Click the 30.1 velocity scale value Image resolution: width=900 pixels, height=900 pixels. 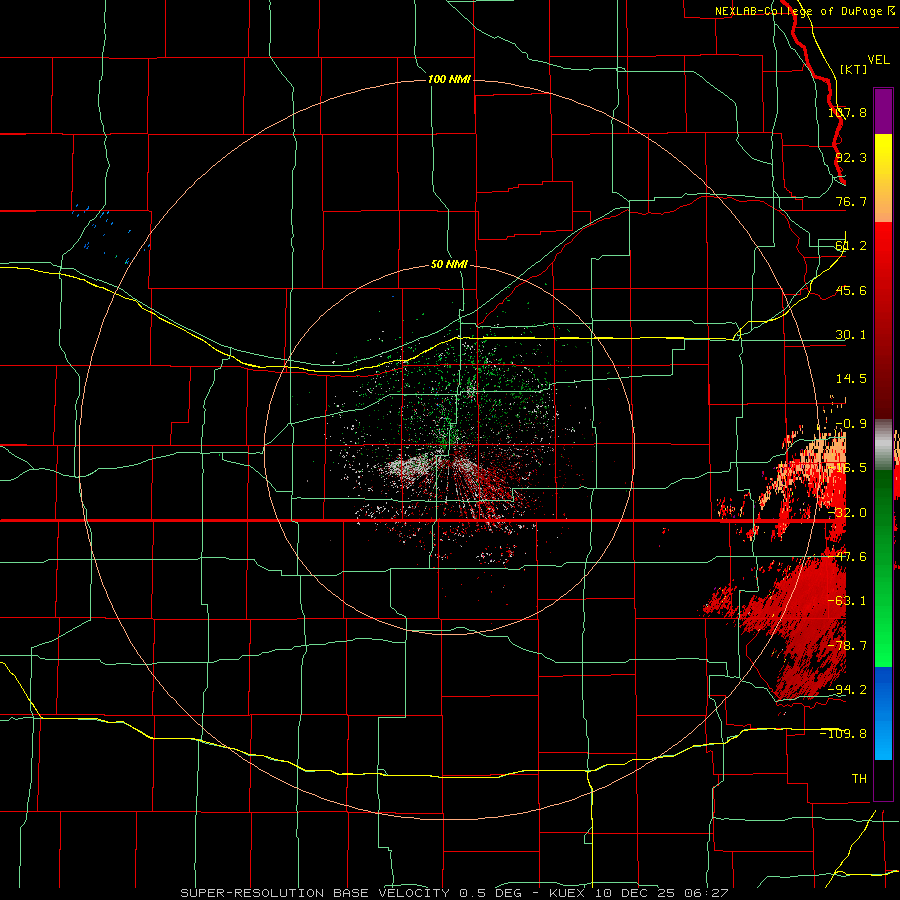(851, 335)
